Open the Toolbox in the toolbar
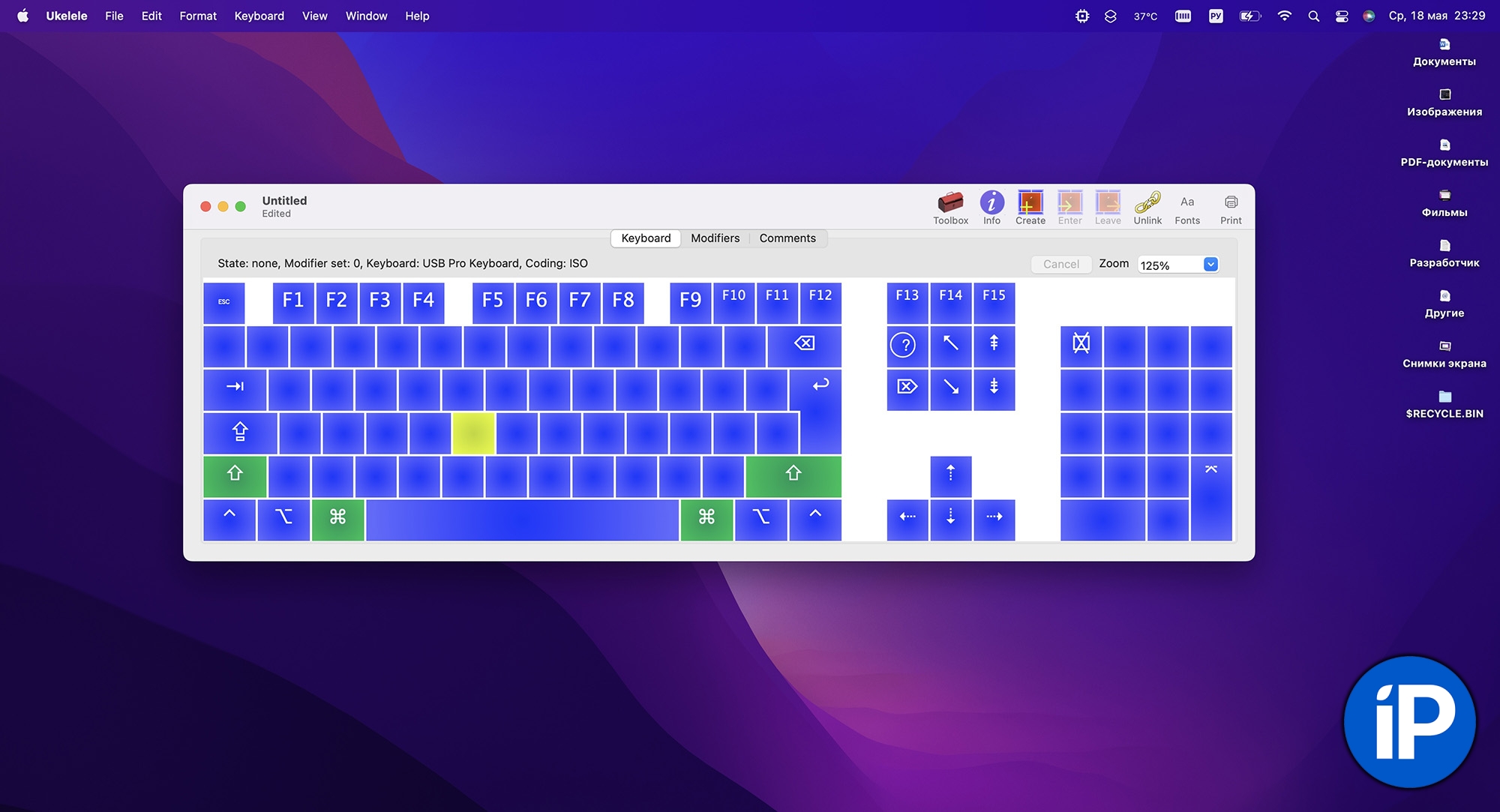 click(950, 207)
